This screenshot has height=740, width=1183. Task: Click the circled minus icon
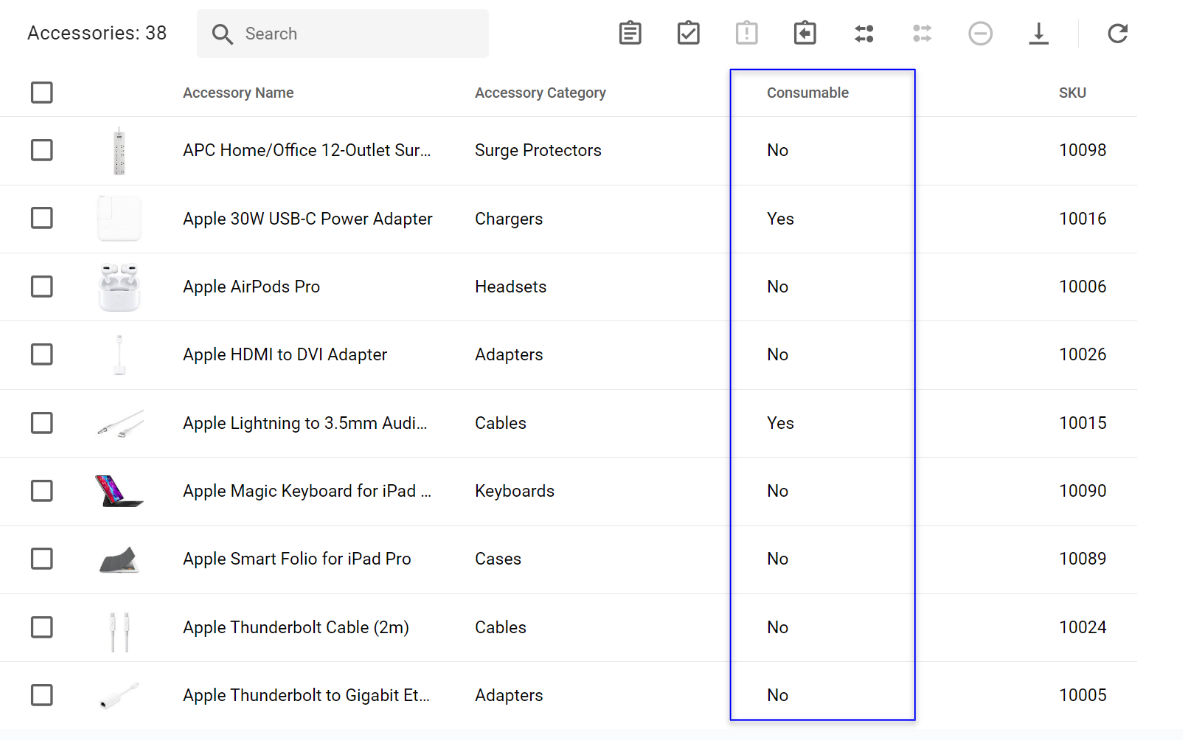[x=980, y=33]
